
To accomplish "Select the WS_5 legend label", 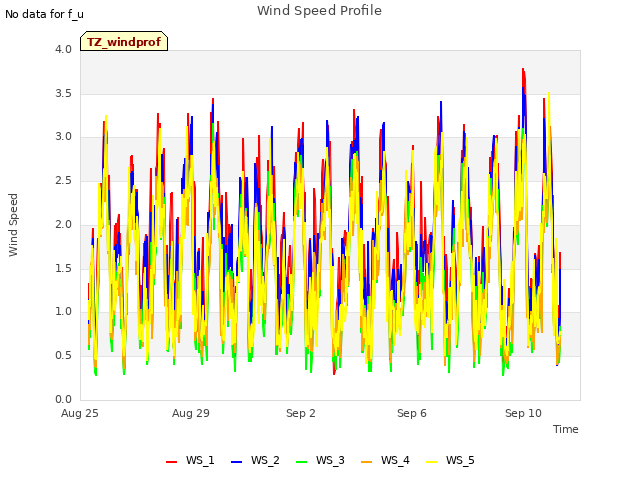I will click(x=460, y=460).
